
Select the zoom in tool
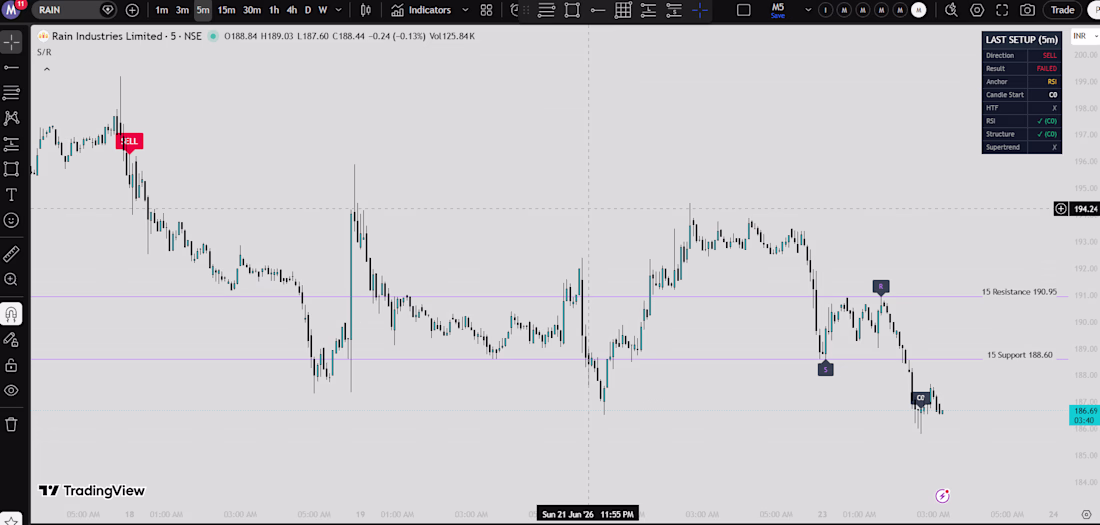11,279
